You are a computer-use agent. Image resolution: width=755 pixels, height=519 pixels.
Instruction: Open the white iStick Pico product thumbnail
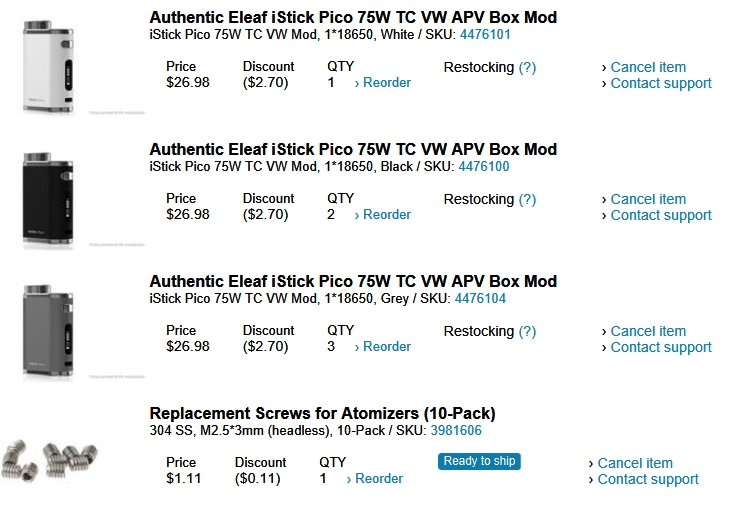pos(49,60)
